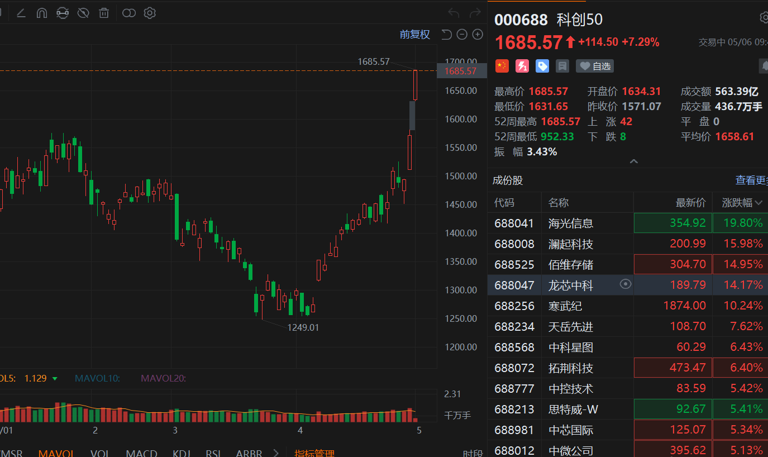Collapse quote details with up chevron
The width and height of the screenshot is (768, 457).
pyautogui.click(x=633, y=162)
